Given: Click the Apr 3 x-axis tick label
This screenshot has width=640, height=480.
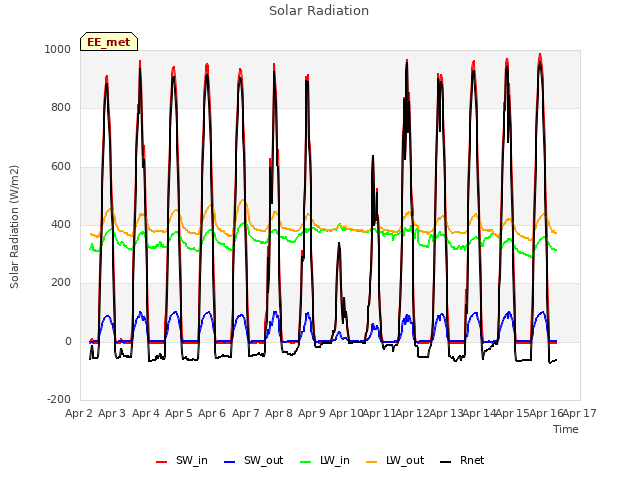Looking at the screenshot, I should [112, 413].
